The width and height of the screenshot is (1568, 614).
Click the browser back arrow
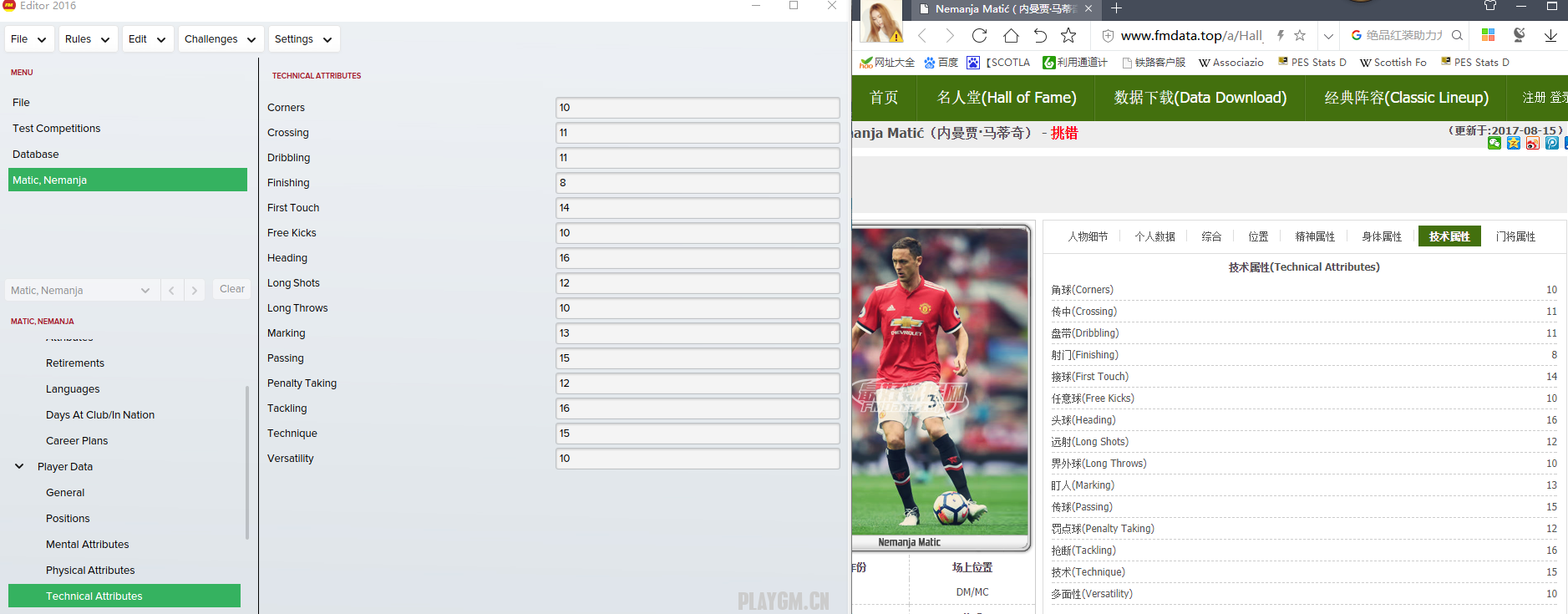[922, 36]
